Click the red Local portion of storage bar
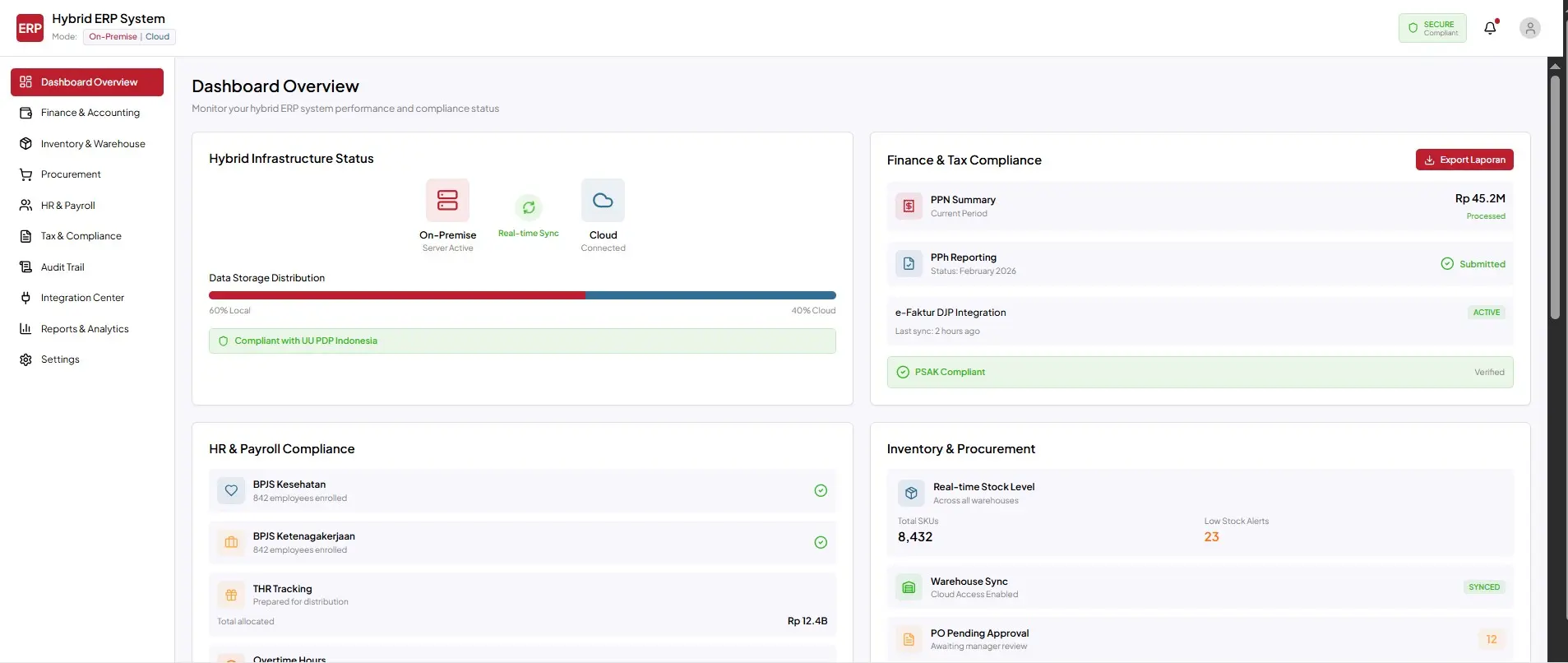Screen dimensions: 1568x663 pyautogui.click(x=397, y=294)
